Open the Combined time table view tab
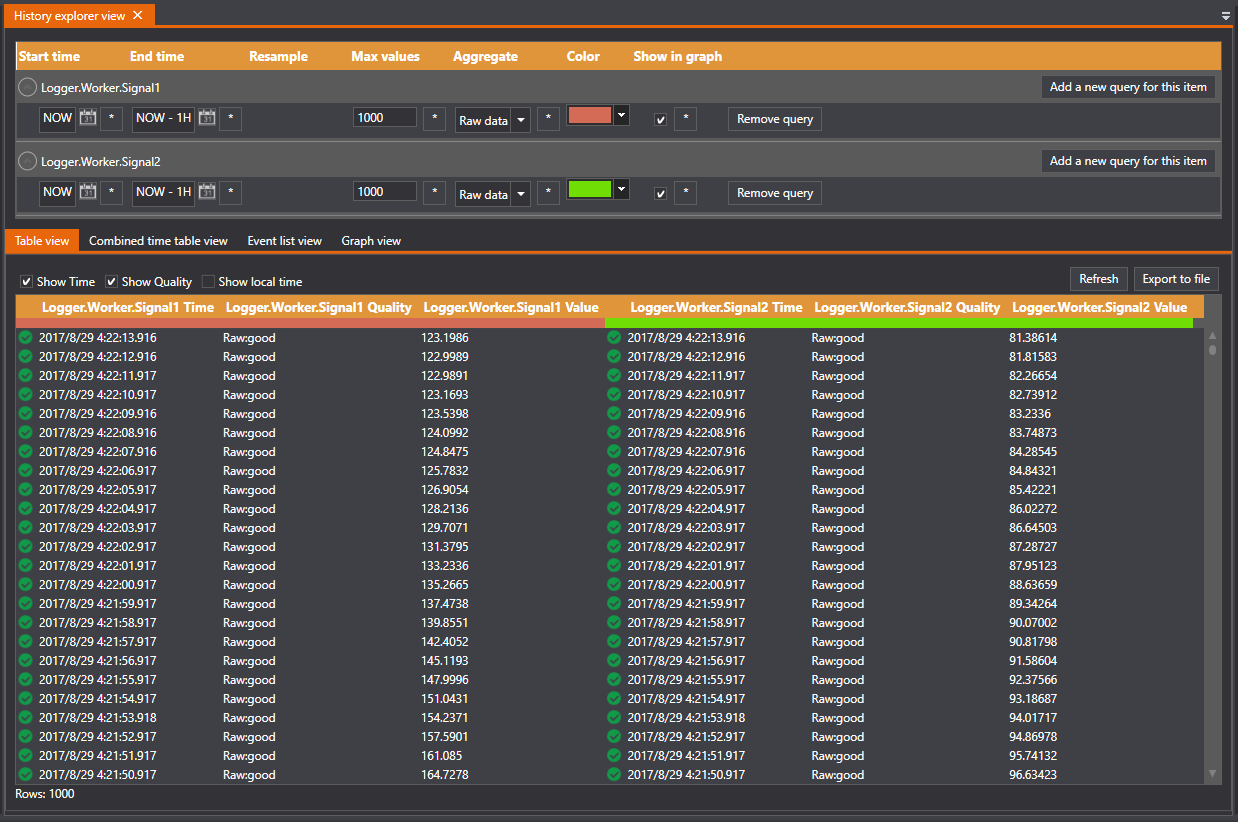 point(158,241)
